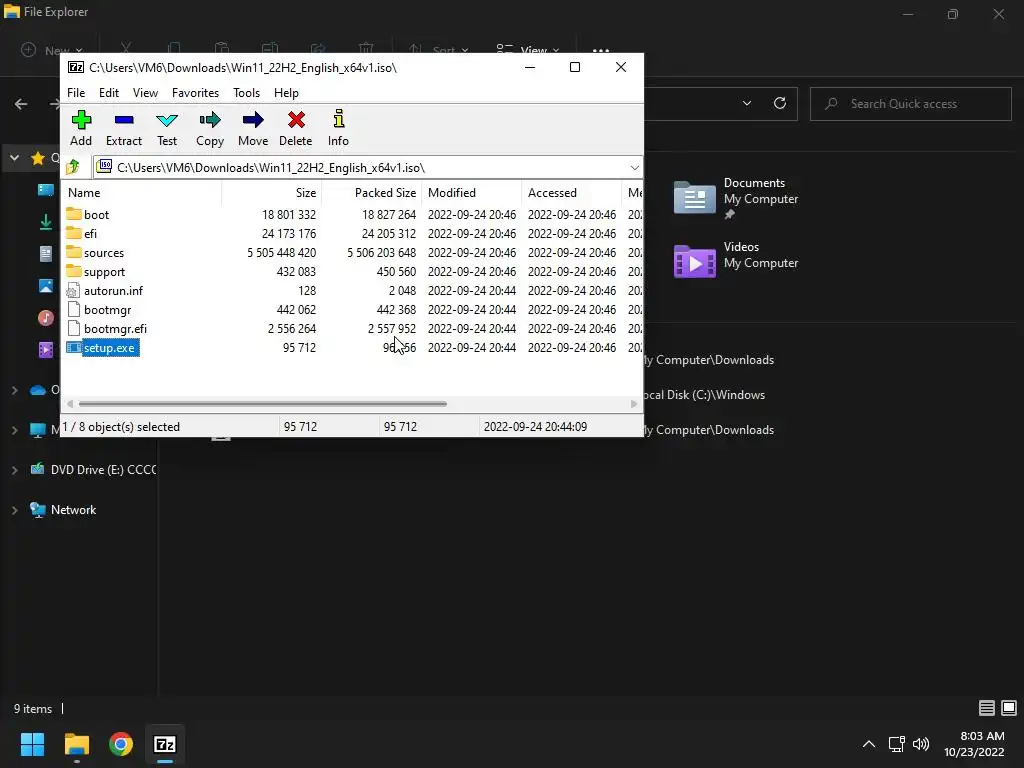Viewport: 1024px width, 768px height.
Task: Expand the Network tree node
Action: 14,510
